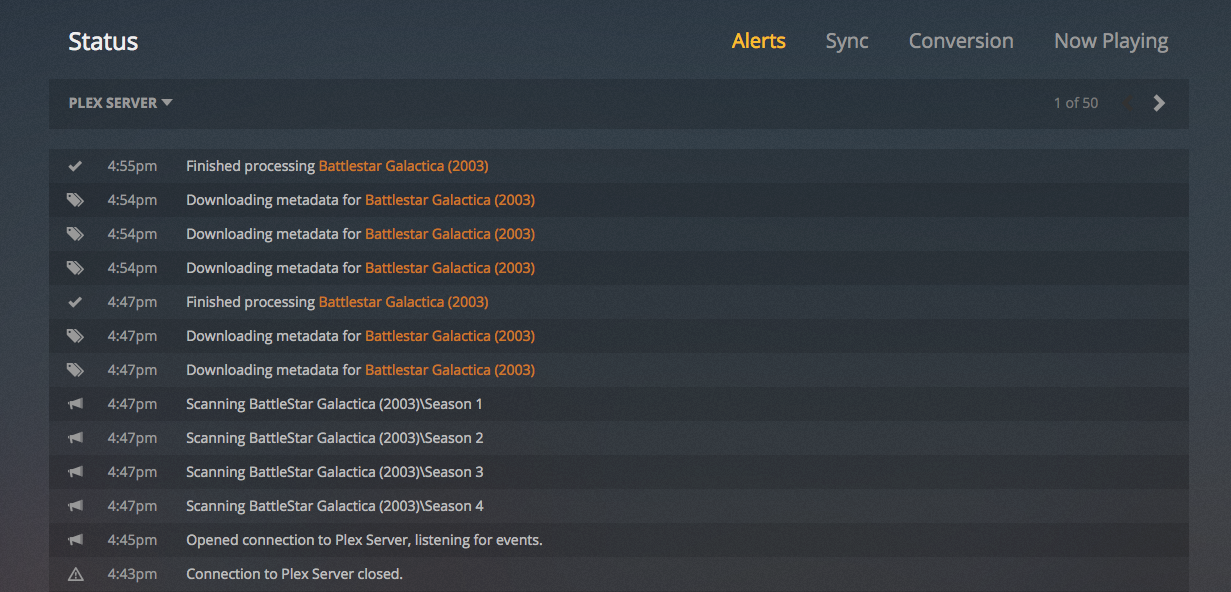1231x592 pixels.
Task: Select the Now Playing tab
Action: pyautogui.click(x=1111, y=41)
